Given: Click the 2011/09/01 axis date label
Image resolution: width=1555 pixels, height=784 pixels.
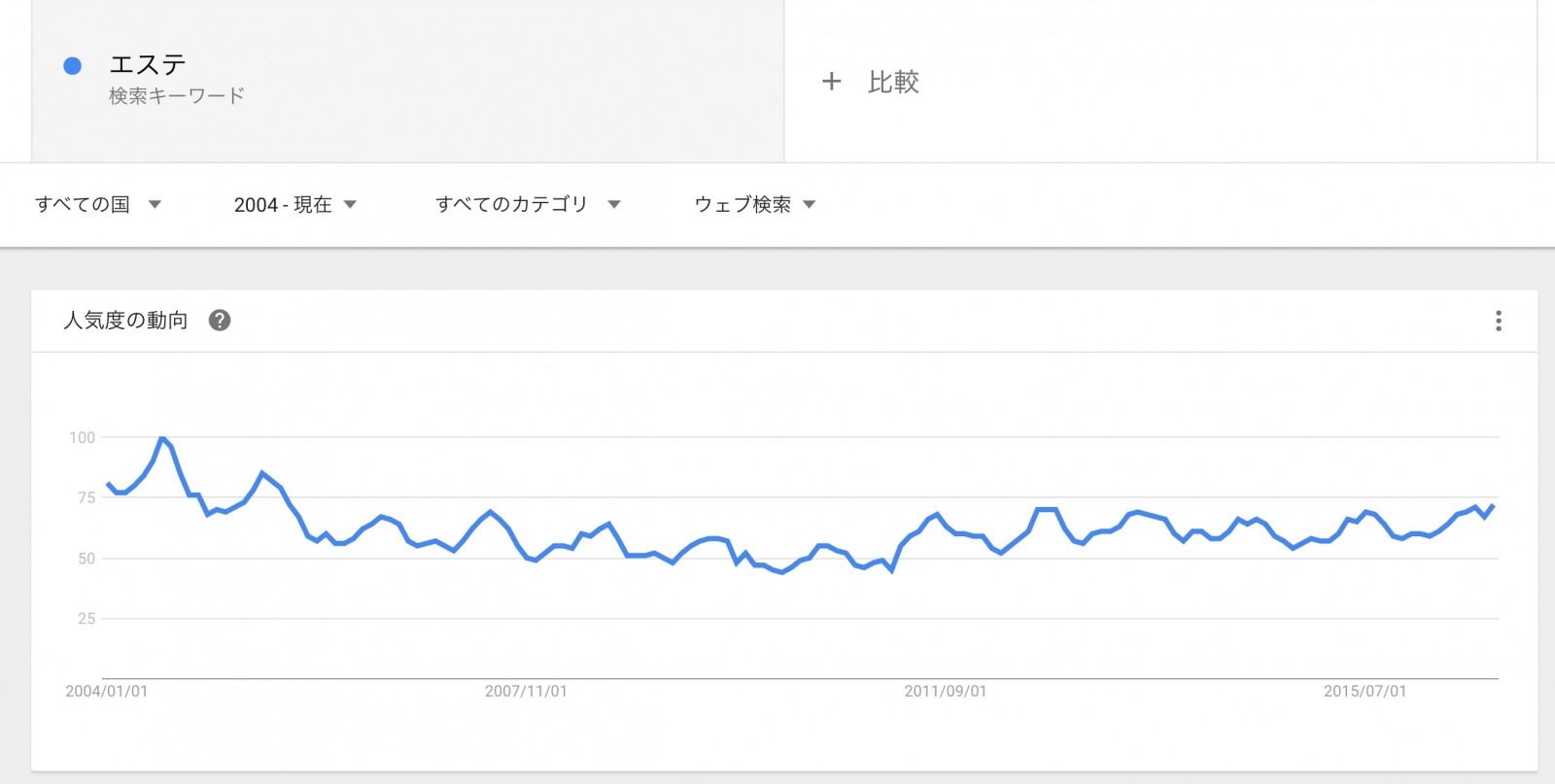Looking at the screenshot, I should click(x=946, y=692).
